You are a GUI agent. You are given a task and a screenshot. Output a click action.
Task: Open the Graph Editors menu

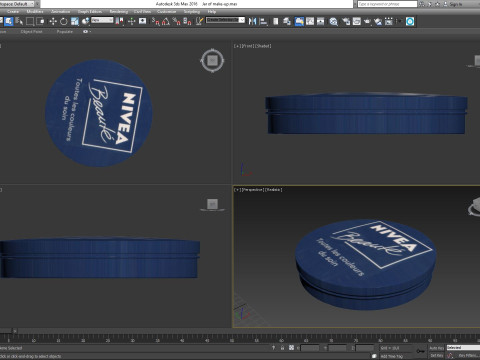click(90, 11)
